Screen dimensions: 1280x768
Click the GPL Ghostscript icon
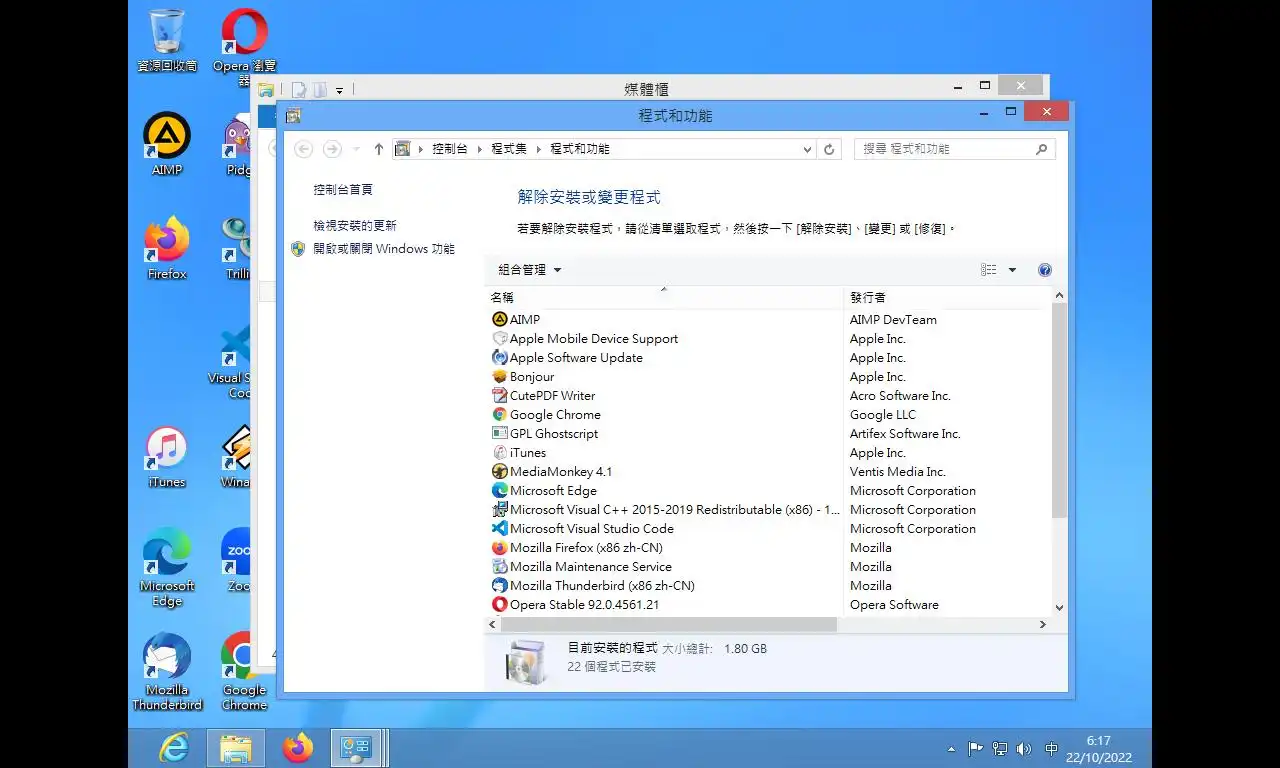pos(500,433)
